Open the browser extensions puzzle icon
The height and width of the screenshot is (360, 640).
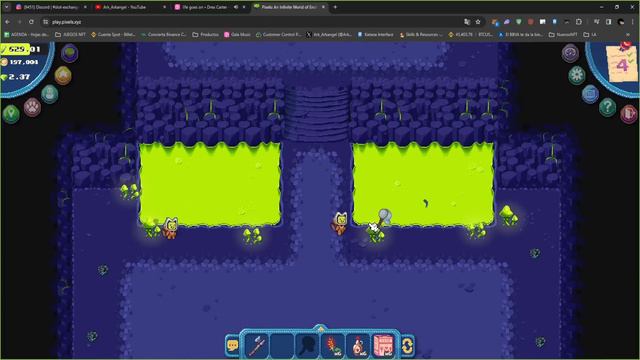pos(579,22)
